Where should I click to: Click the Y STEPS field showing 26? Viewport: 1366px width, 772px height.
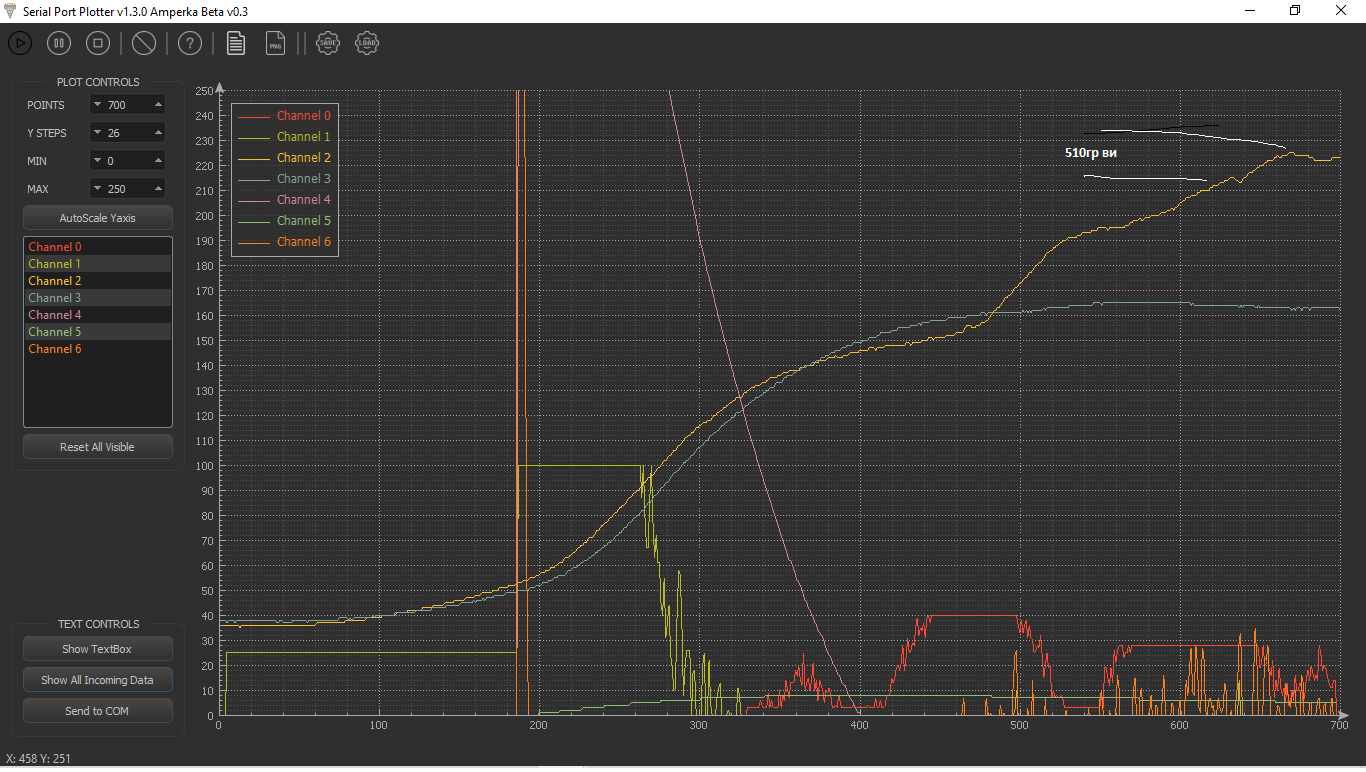(127, 133)
